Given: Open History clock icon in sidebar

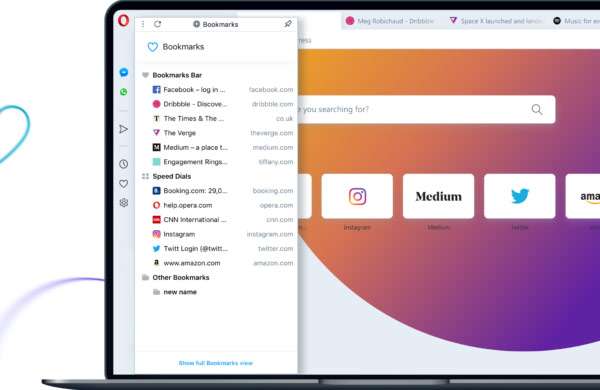Looking at the screenshot, I should click(123, 164).
